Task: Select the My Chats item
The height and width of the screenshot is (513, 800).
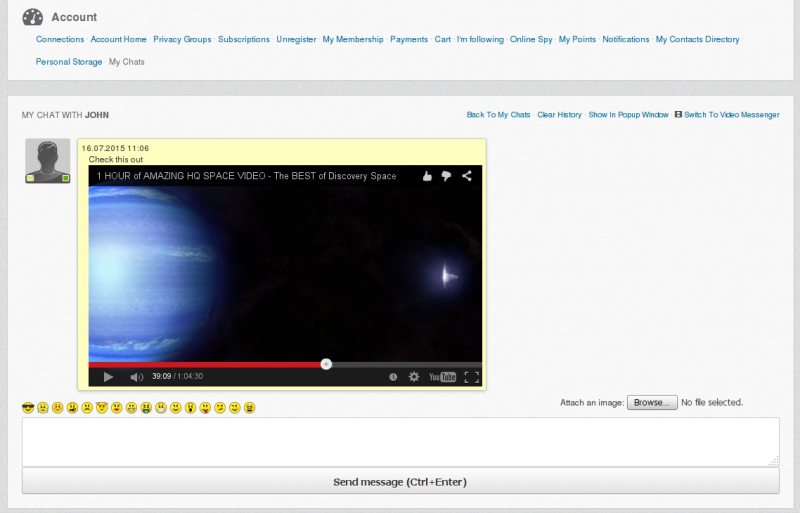Action: click(x=127, y=62)
